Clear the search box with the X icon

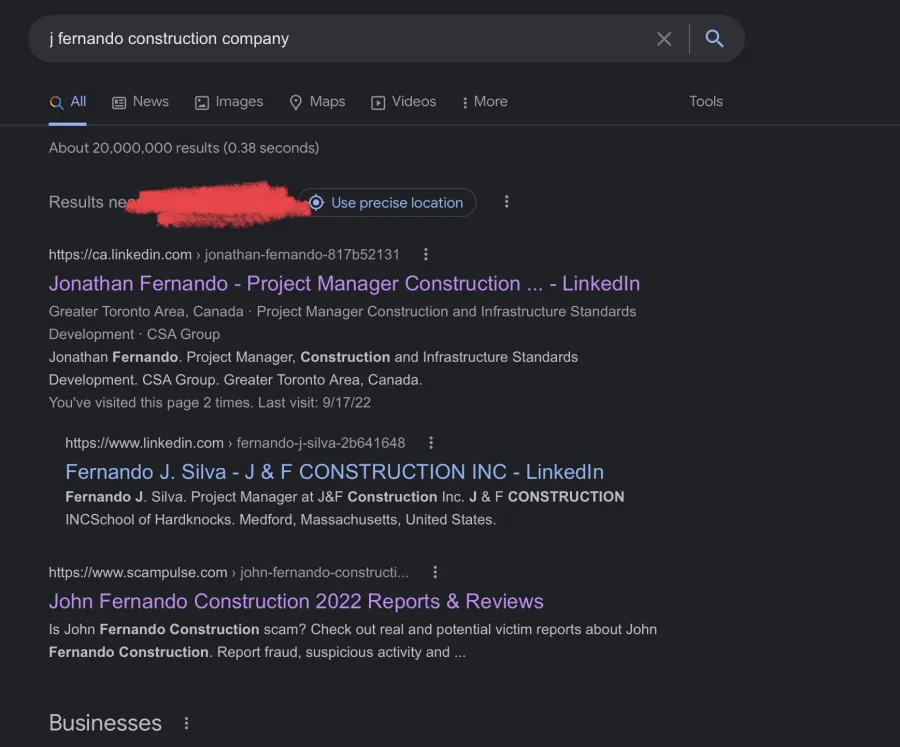tap(664, 39)
